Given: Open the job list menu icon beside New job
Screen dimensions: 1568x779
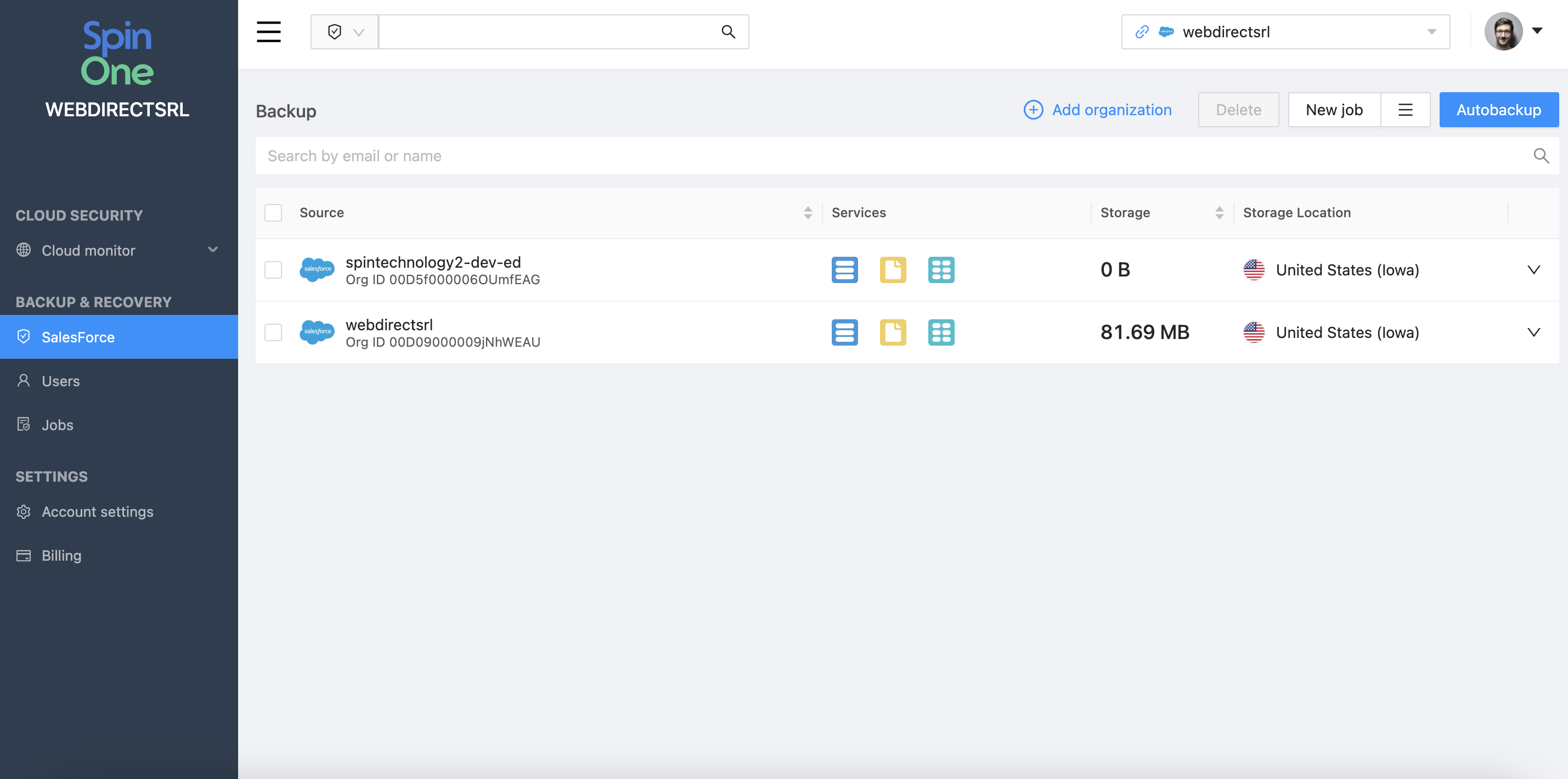Looking at the screenshot, I should coord(1405,110).
